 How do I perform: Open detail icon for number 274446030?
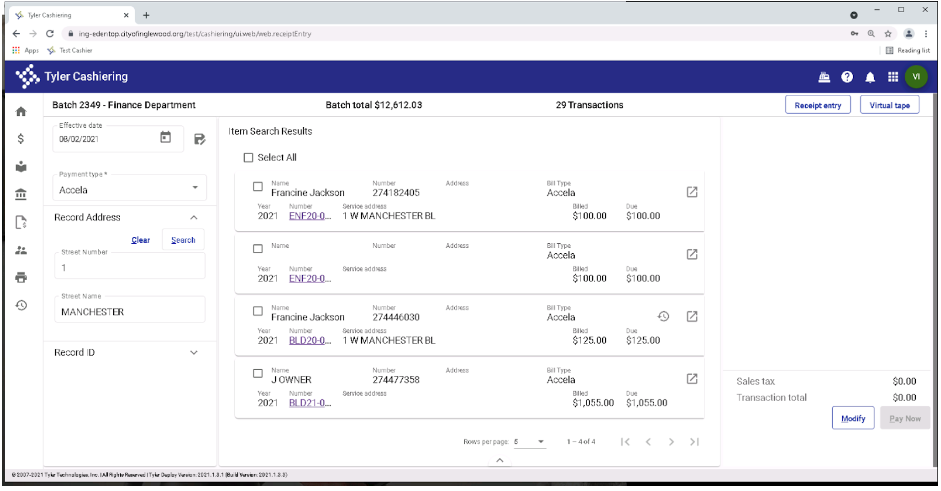692,316
